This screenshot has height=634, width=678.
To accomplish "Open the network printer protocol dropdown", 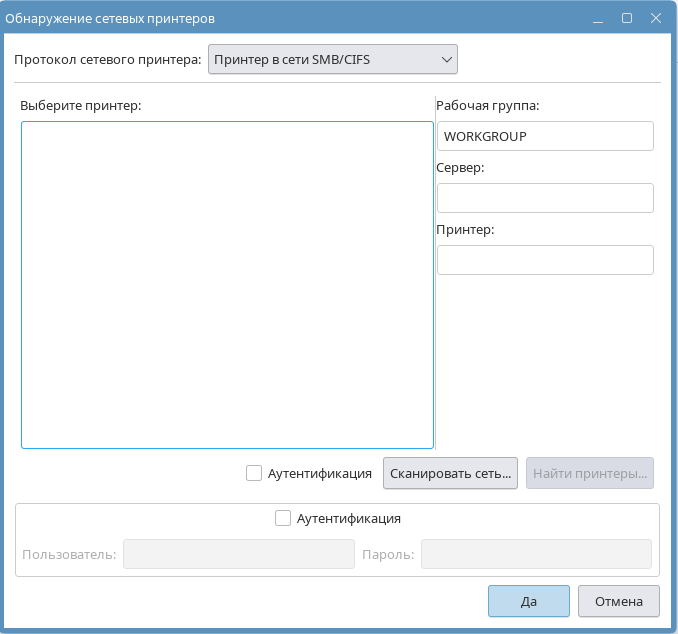I will pos(333,60).
